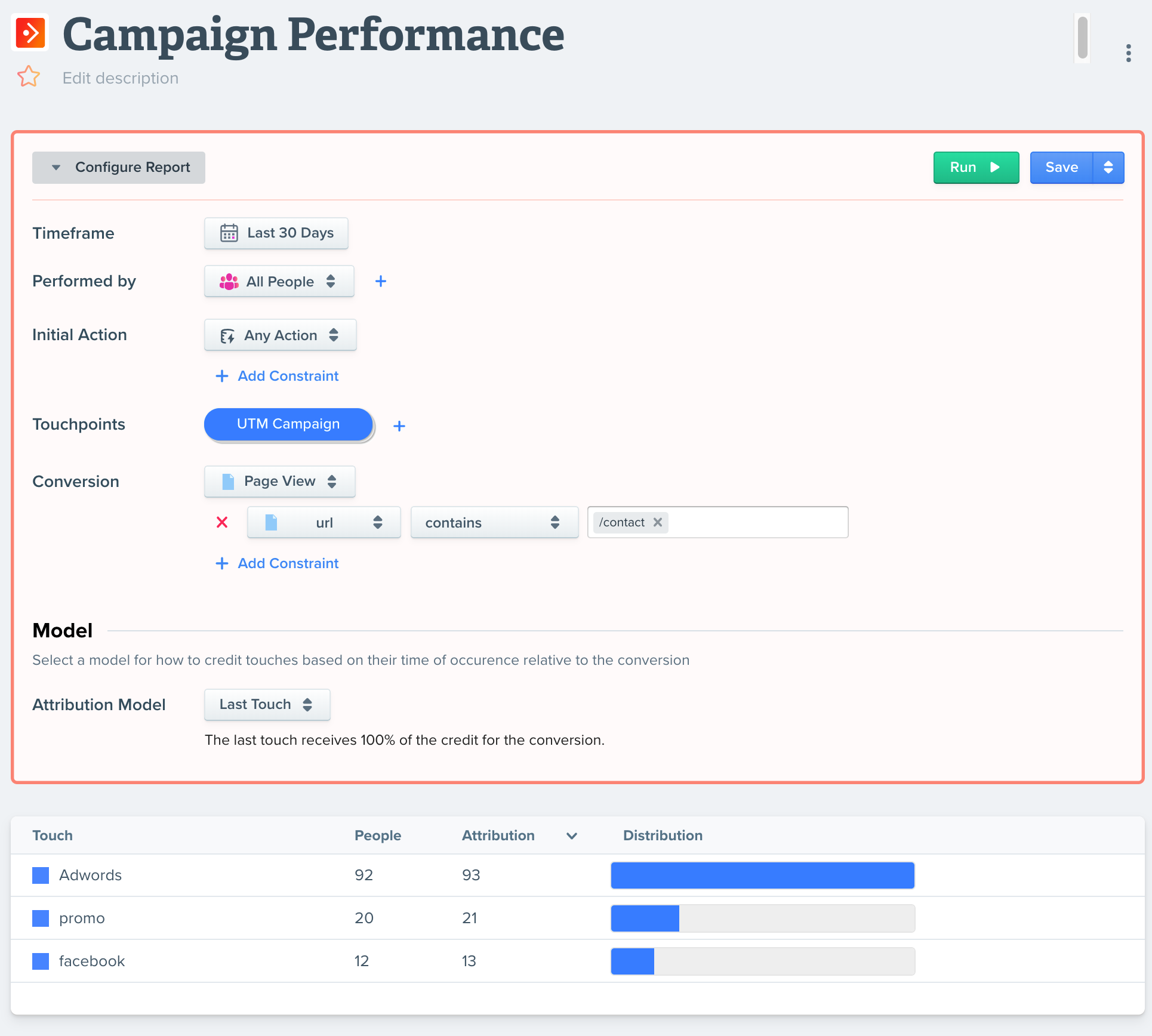Select the UTM Campaign touchpoint pill
Screen dimensions: 1152x1036
(x=288, y=424)
